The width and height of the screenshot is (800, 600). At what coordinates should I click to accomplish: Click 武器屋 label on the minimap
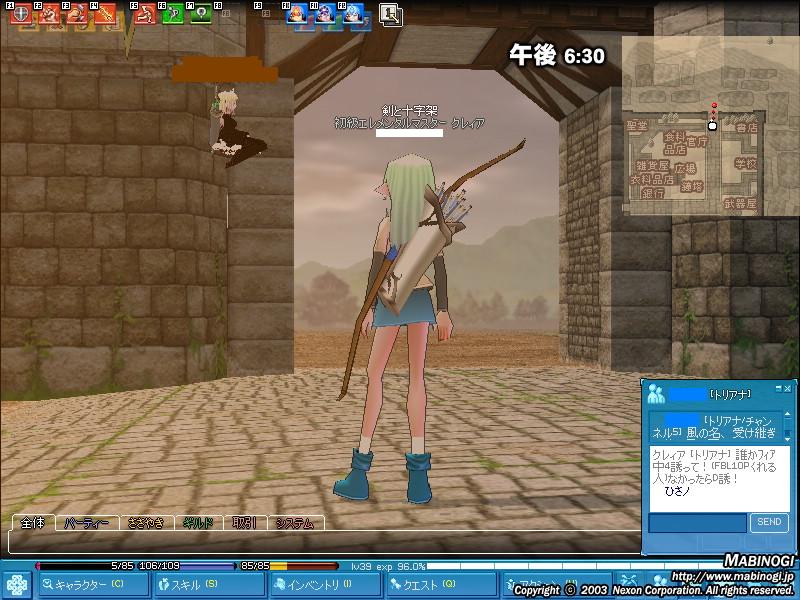(x=740, y=204)
